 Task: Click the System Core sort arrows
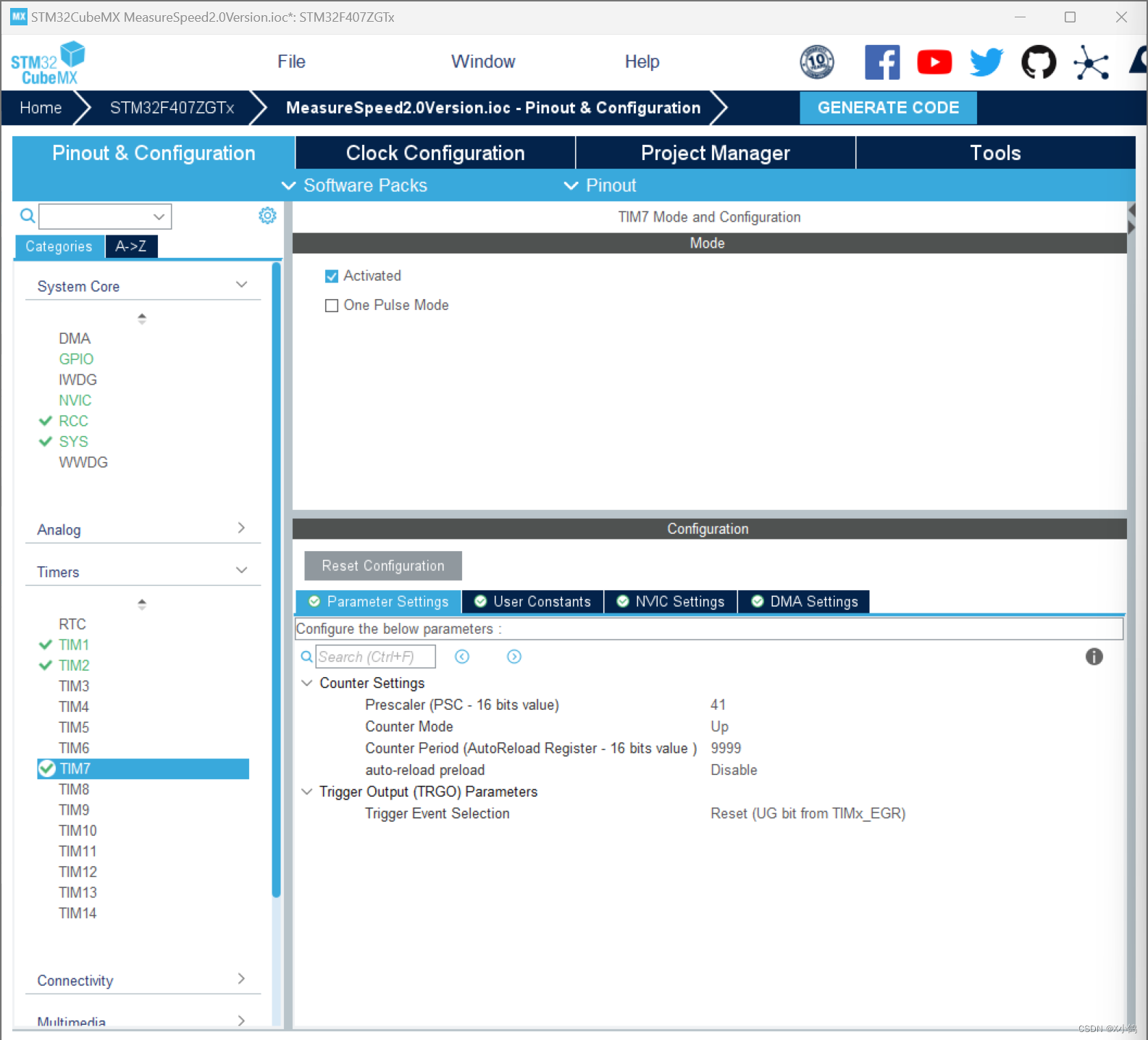(142, 319)
